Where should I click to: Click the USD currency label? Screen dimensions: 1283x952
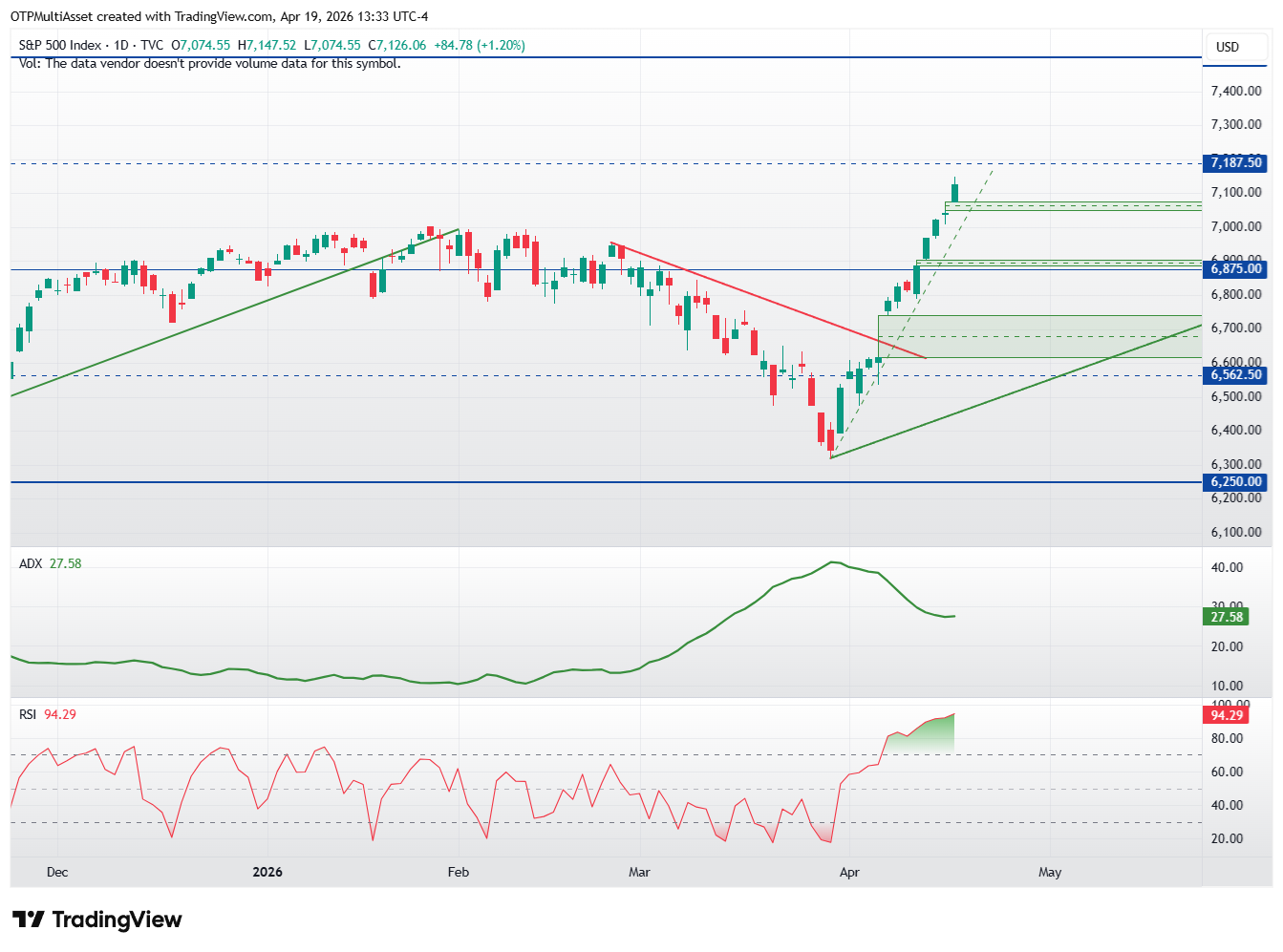tap(1227, 47)
